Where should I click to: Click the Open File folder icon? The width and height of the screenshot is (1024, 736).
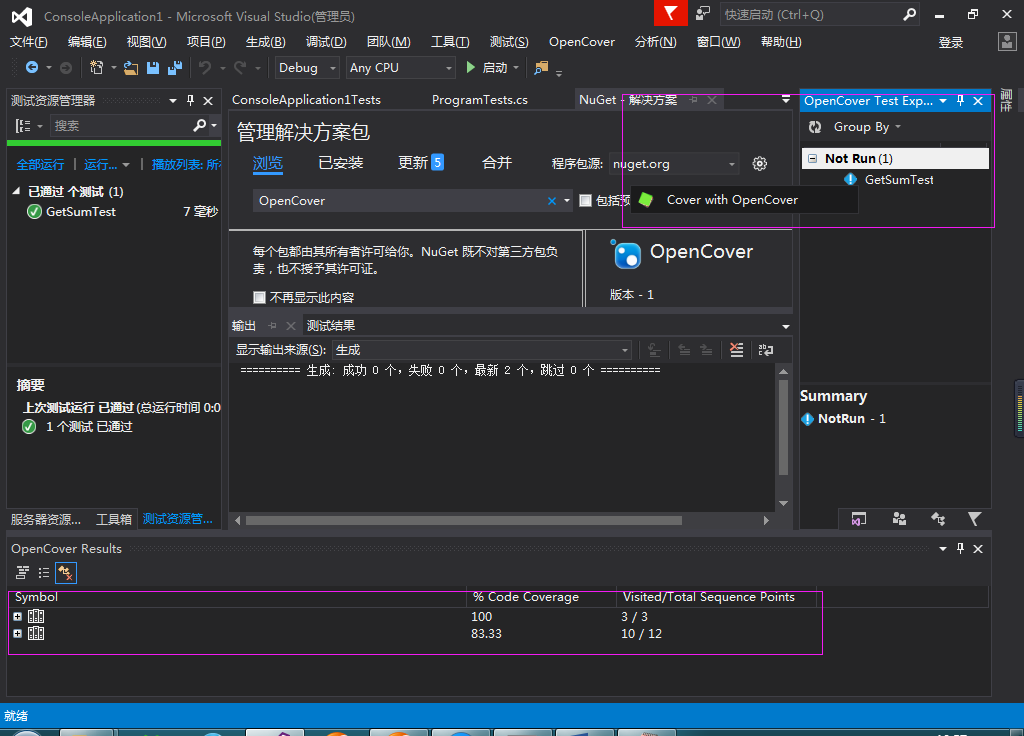coord(131,68)
